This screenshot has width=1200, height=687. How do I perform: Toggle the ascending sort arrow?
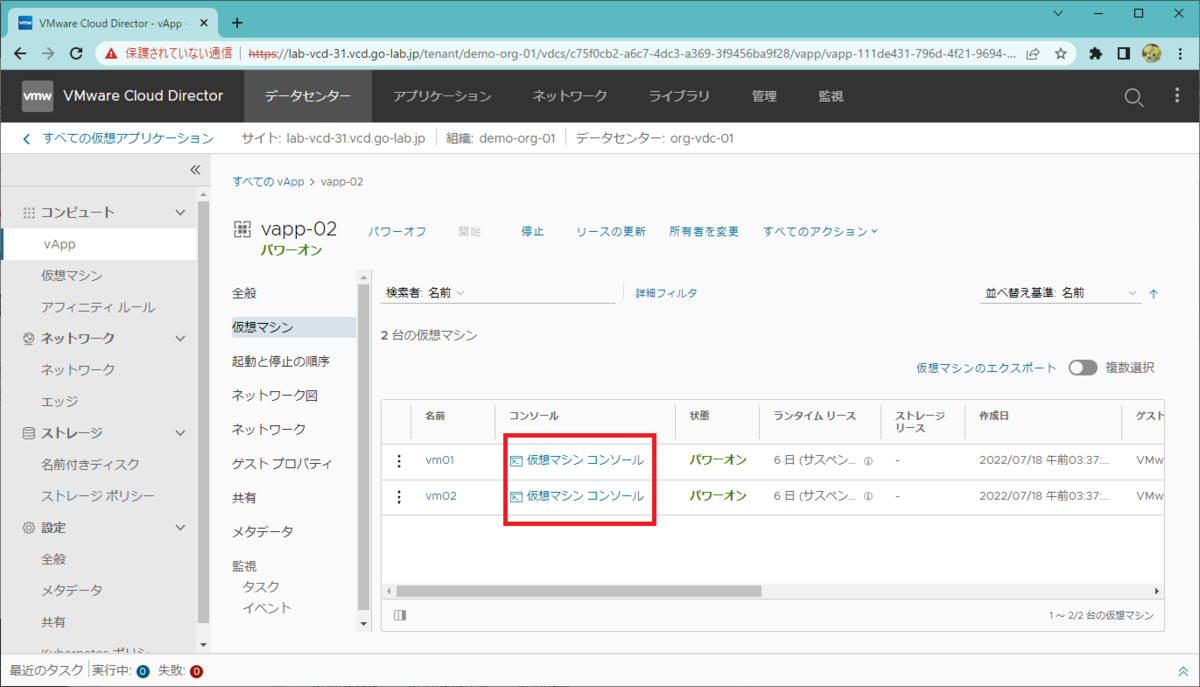[x=1153, y=294]
